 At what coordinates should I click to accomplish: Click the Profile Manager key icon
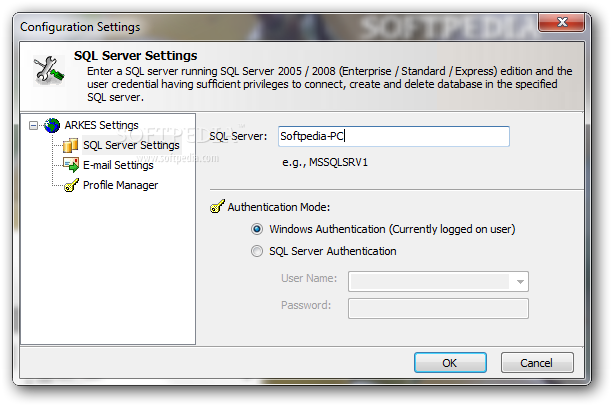pos(71,185)
